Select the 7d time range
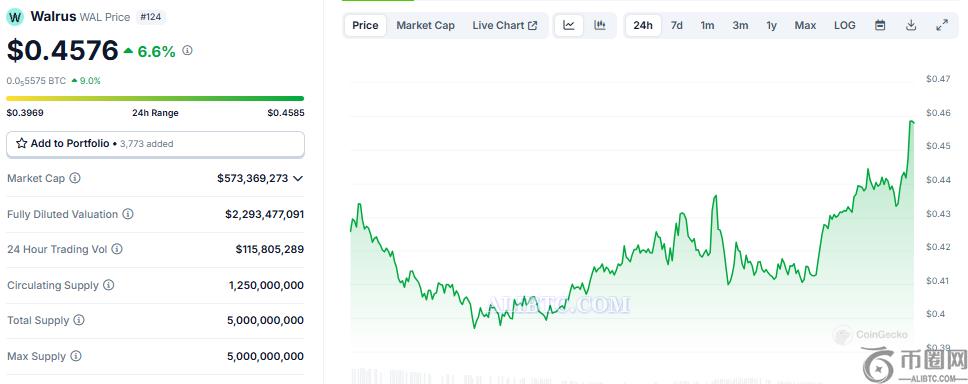Screen dimensions: 968x384 (x=677, y=25)
